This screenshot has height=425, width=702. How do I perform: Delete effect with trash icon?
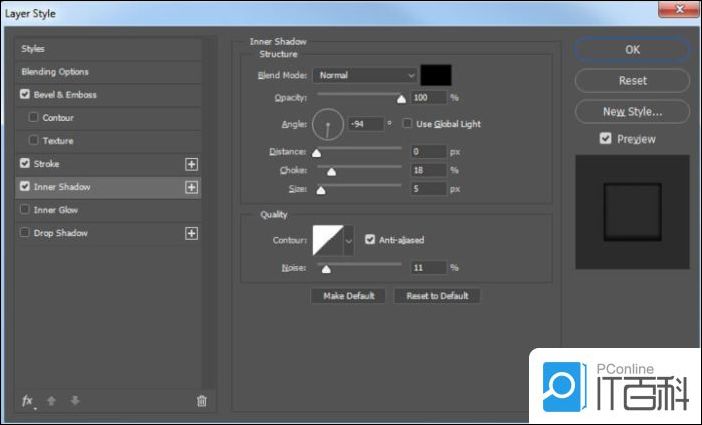point(202,401)
